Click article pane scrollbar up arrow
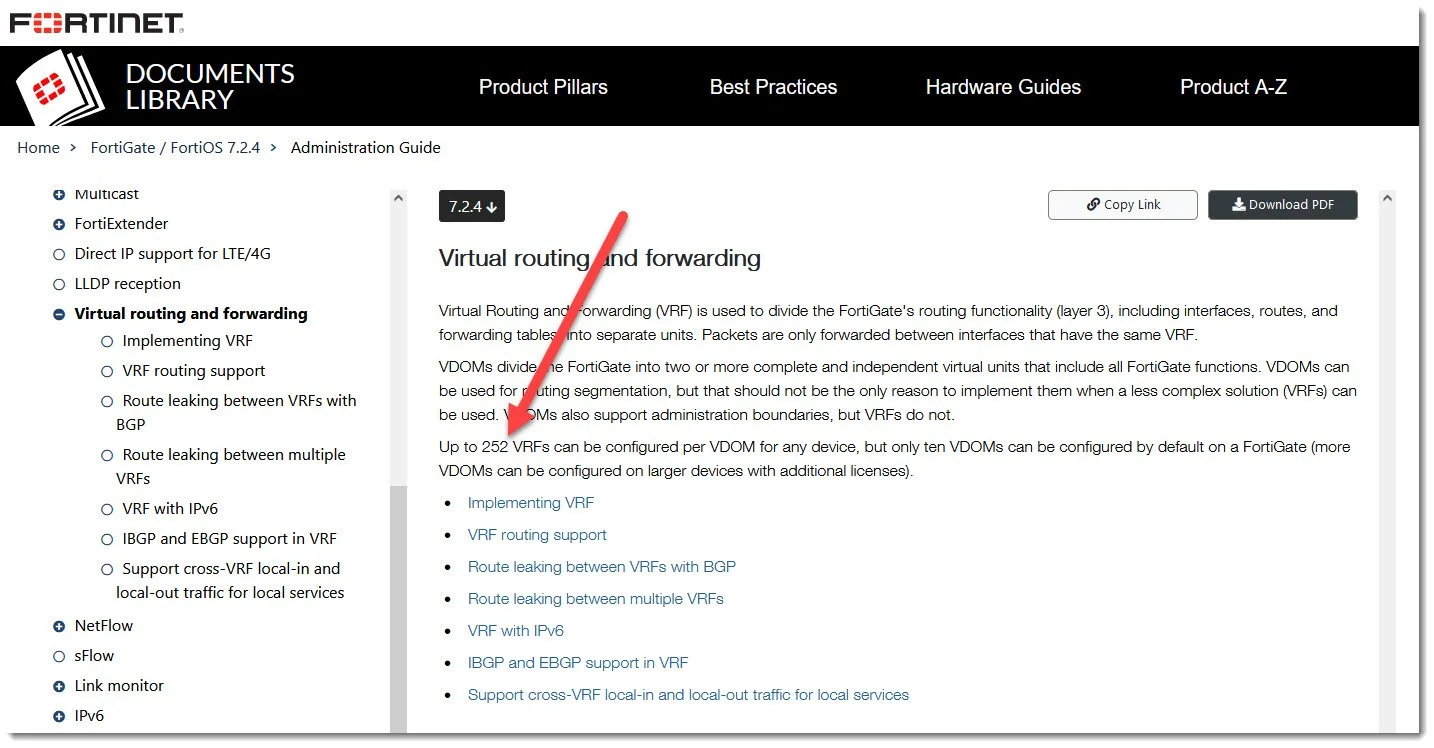This screenshot has height=748, width=1434. point(1387,199)
